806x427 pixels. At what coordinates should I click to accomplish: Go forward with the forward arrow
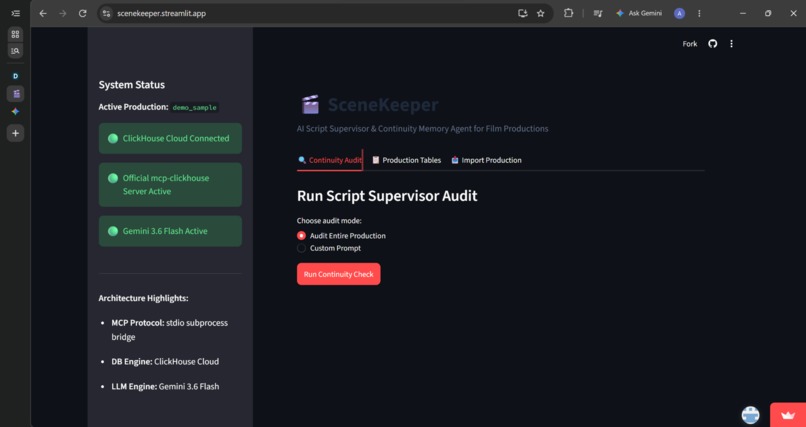63,13
